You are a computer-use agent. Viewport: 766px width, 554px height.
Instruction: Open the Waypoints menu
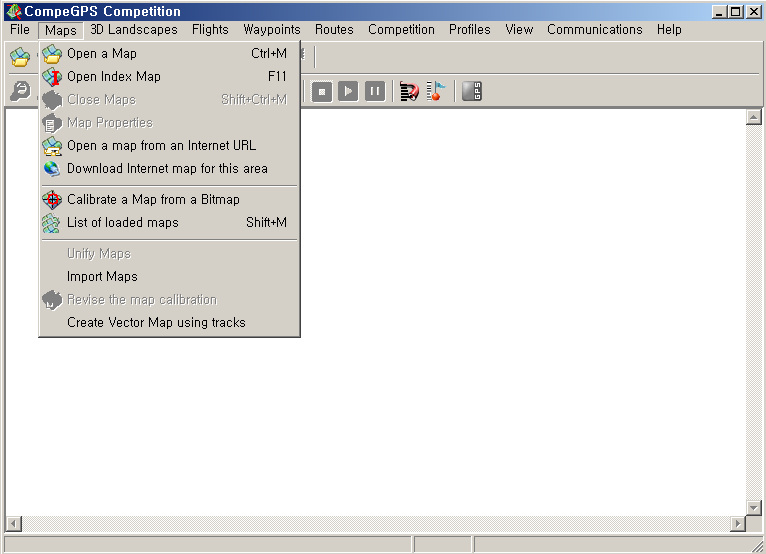point(272,30)
